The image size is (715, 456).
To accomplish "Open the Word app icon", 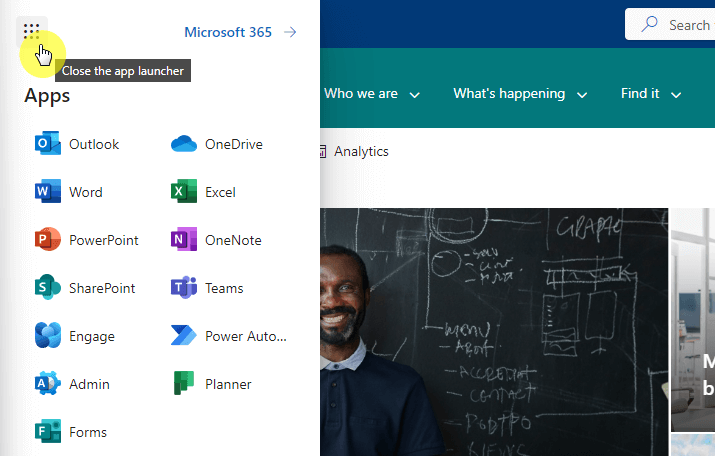I will point(47,192).
